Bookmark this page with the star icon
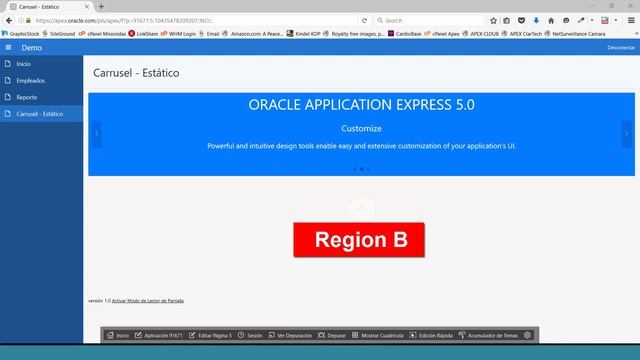This screenshot has height=360, width=640. (493, 20)
